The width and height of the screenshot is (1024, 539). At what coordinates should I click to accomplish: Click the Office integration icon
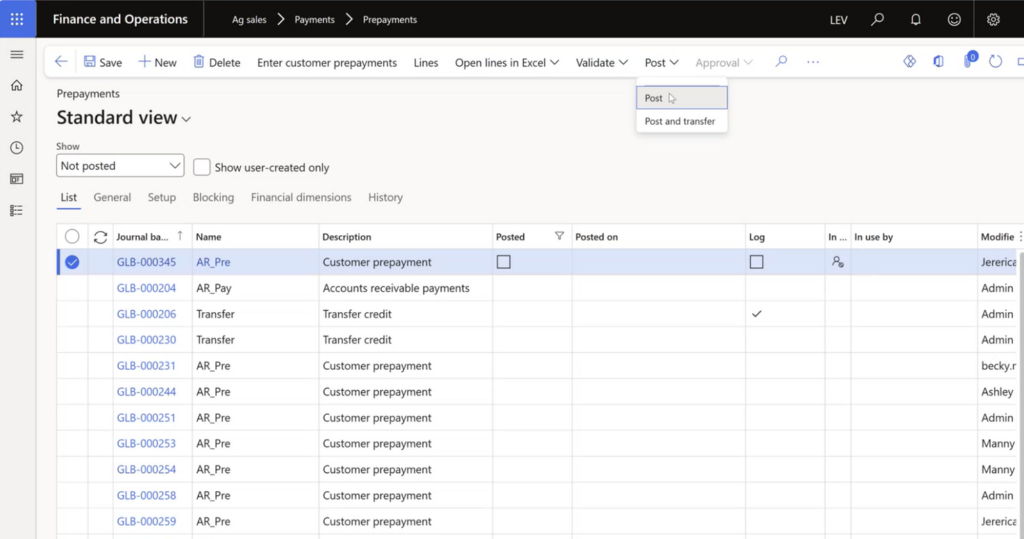(x=938, y=61)
